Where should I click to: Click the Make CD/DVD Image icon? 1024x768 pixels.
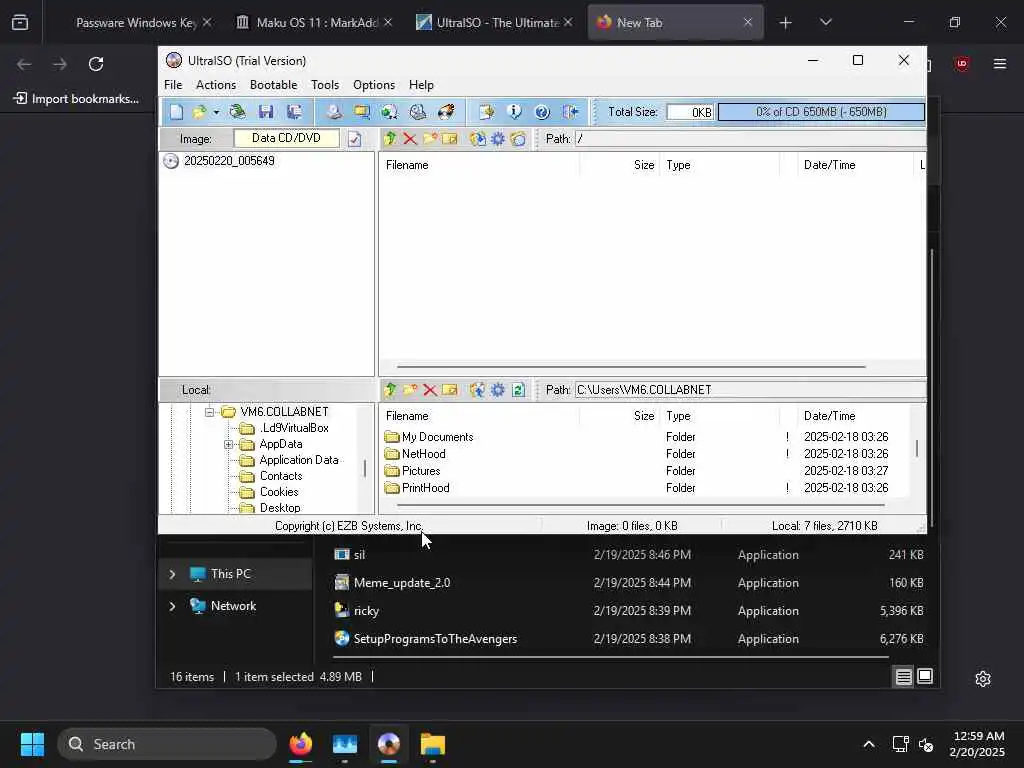coord(334,112)
